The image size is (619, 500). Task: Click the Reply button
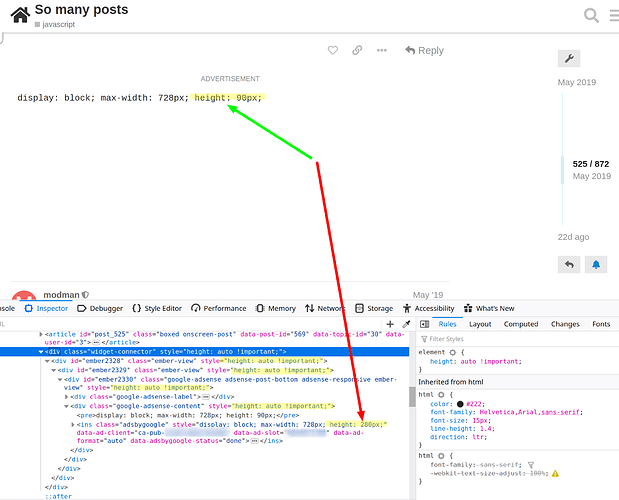(x=424, y=51)
